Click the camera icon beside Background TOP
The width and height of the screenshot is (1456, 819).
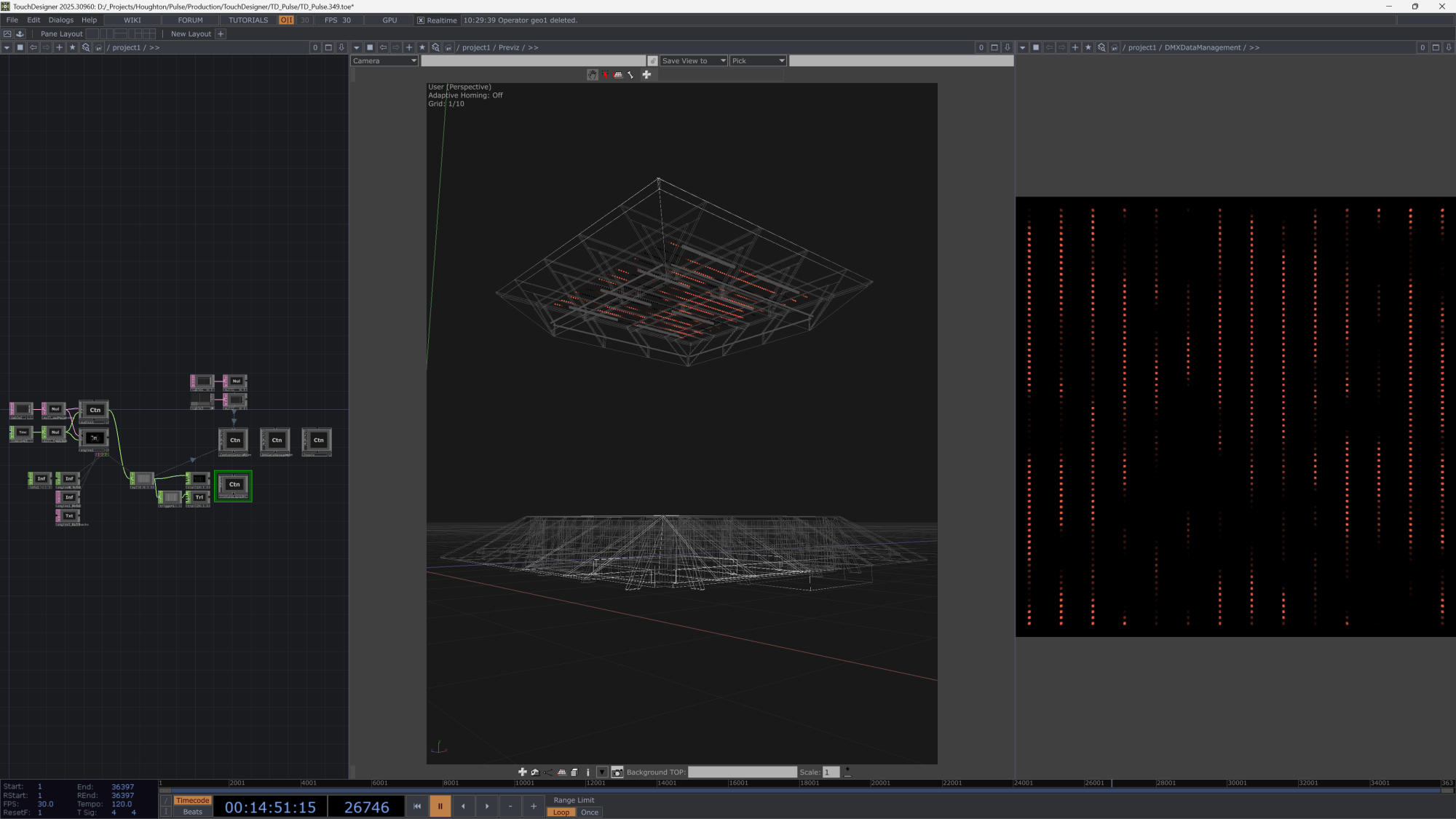pos(617,772)
